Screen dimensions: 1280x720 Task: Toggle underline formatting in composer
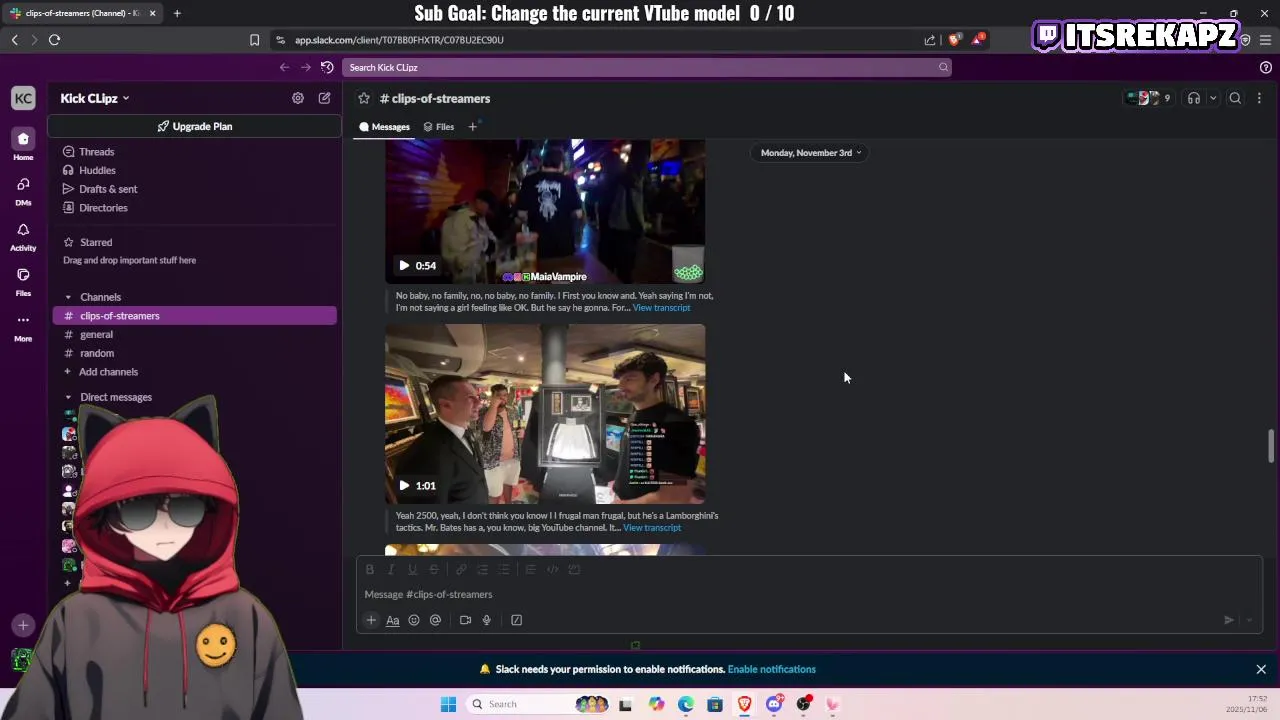point(412,569)
